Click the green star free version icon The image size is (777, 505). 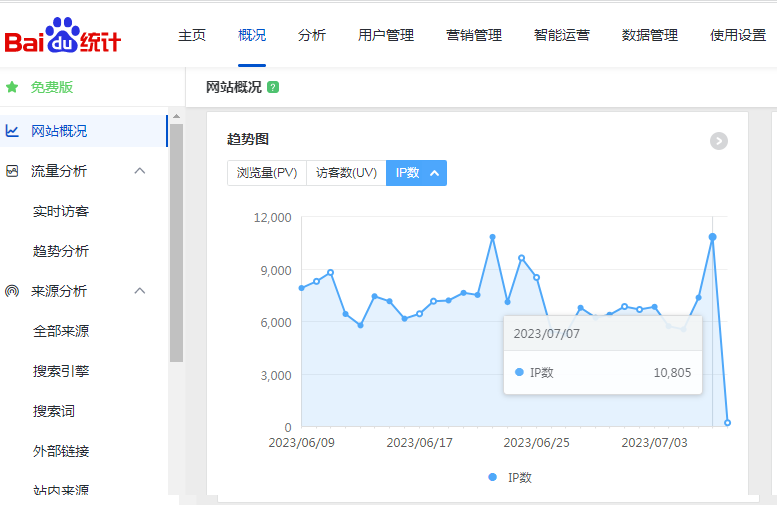pos(12,87)
